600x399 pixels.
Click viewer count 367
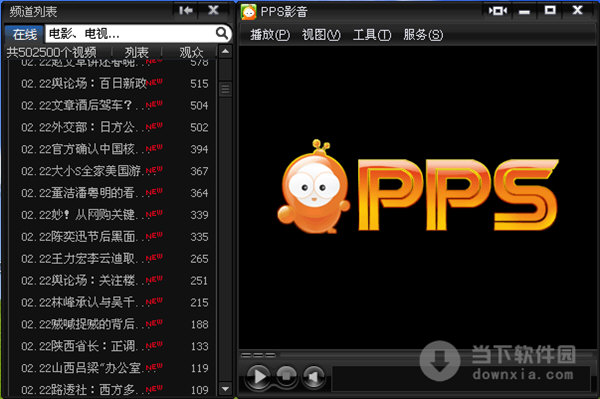pos(199,171)
